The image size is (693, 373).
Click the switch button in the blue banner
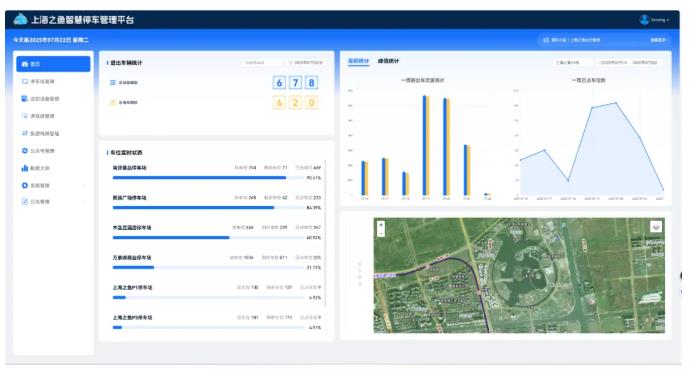(x=658, y=40)
